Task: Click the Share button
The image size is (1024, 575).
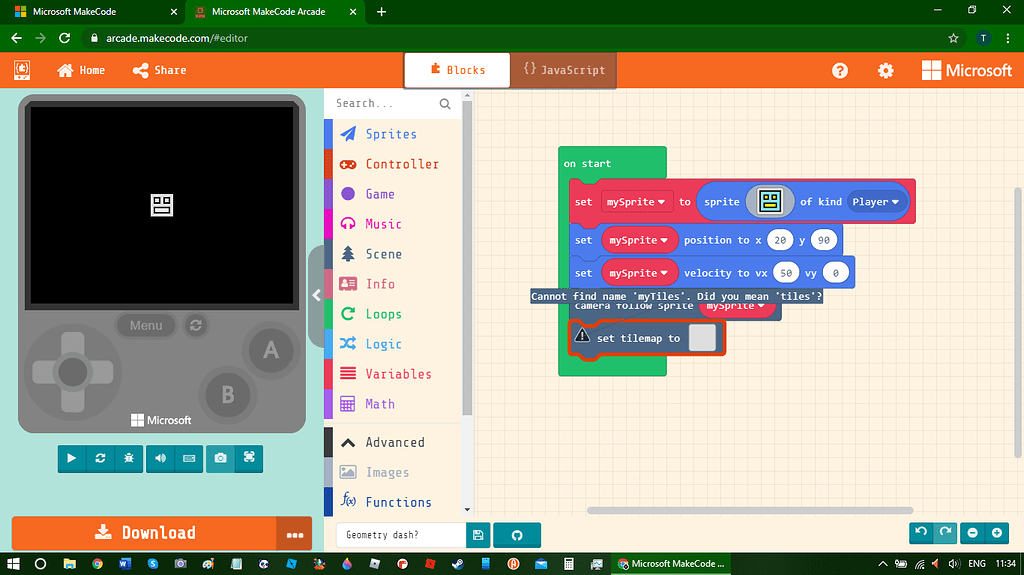Action: (159, 70)
